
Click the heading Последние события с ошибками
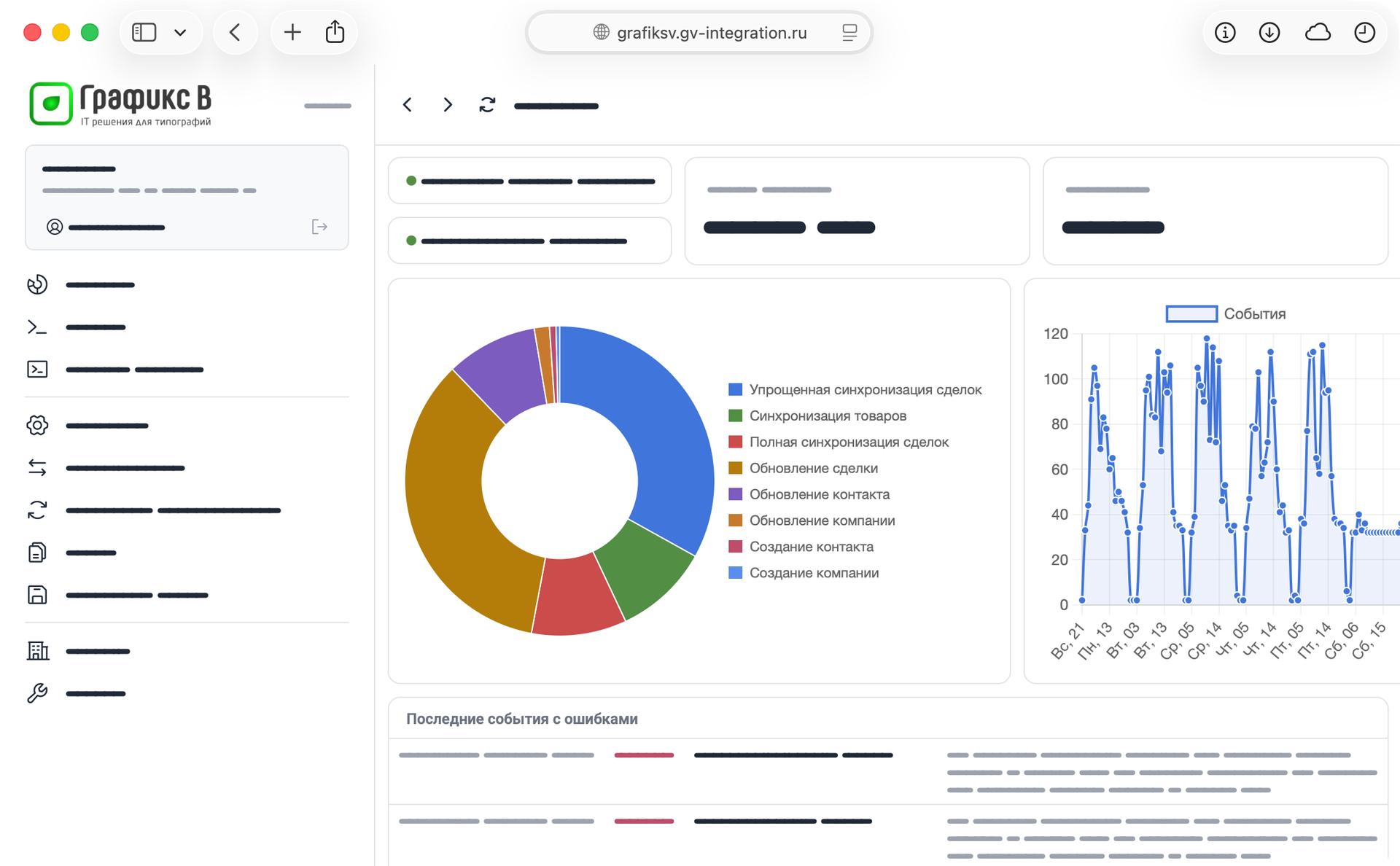[x=522, y=719]
